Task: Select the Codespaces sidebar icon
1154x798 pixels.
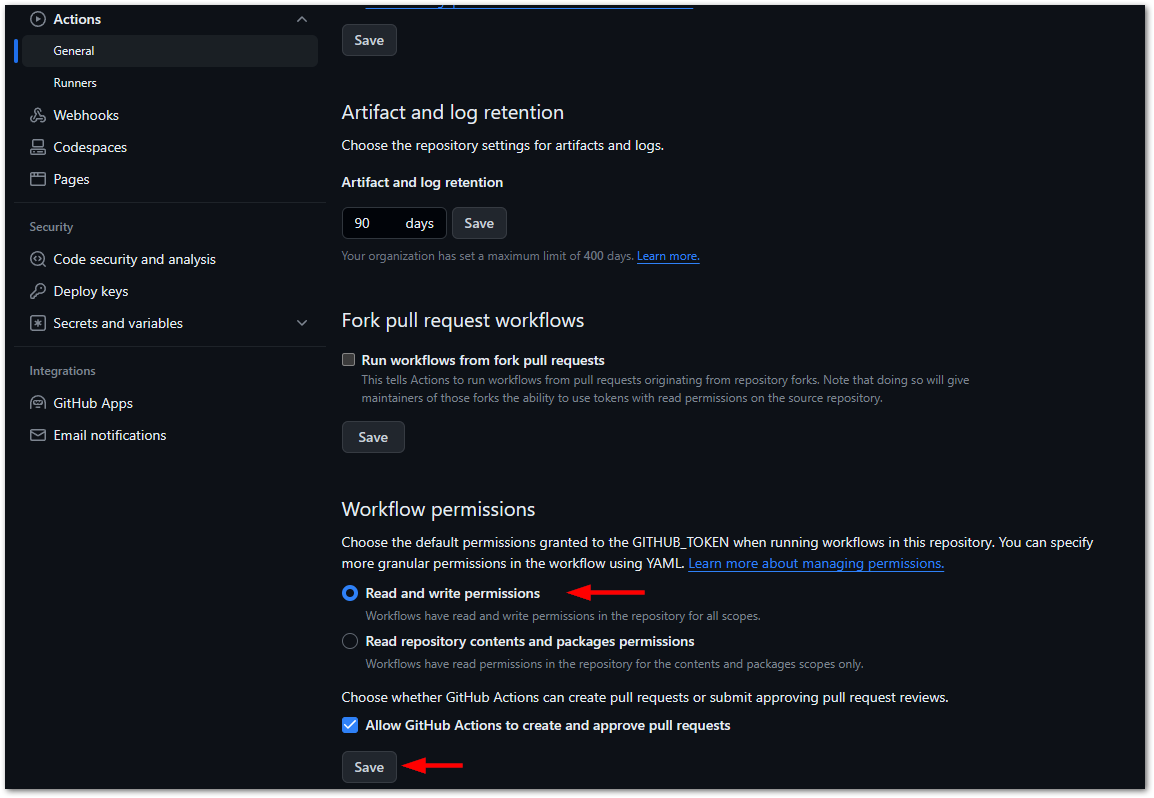Action: (x=37, y=147)
